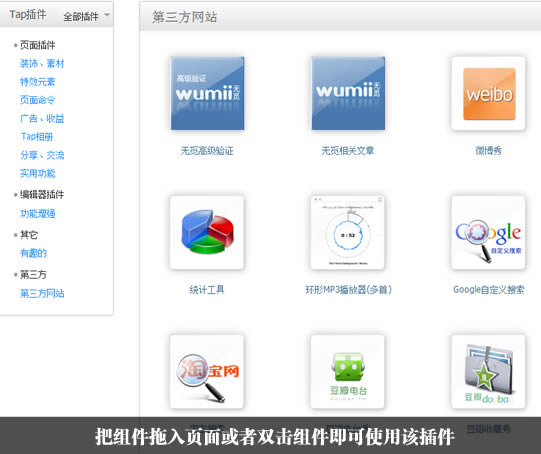Click the 有趣的 link under 其它
Screen dimensions: 541x454
[33, 253]
